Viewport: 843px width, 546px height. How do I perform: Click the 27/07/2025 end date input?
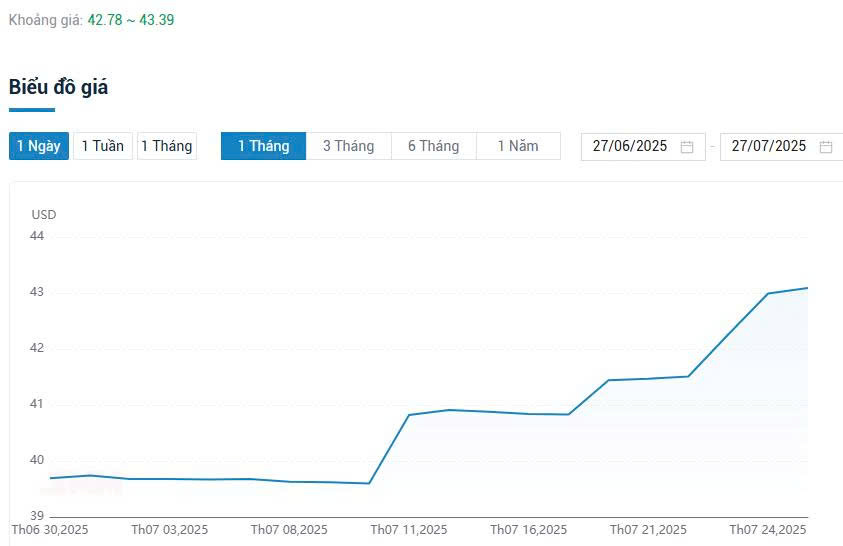(x=768, y=146)
